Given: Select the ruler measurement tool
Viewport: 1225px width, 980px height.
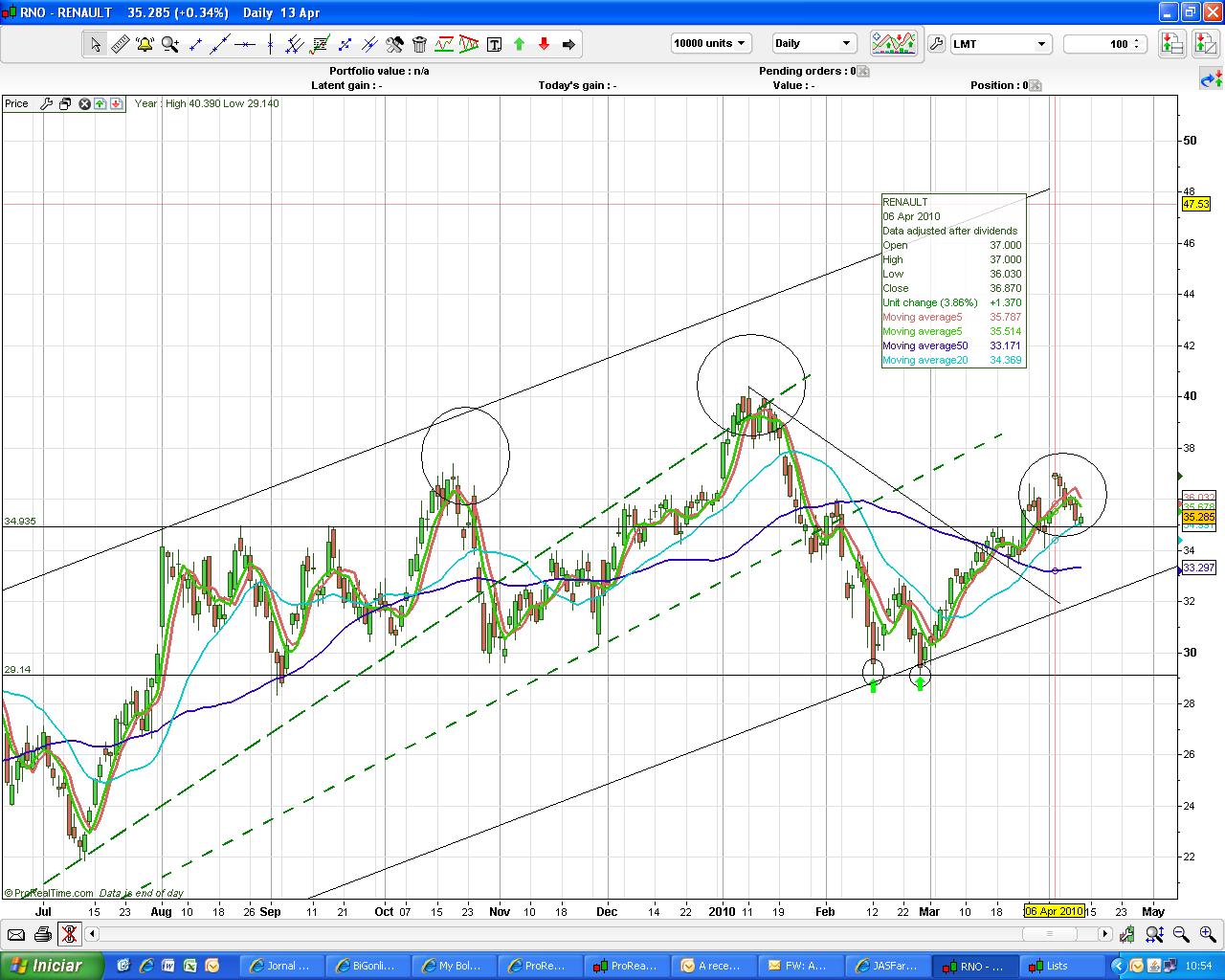Looking at the screenshot, I should (121, 44).
